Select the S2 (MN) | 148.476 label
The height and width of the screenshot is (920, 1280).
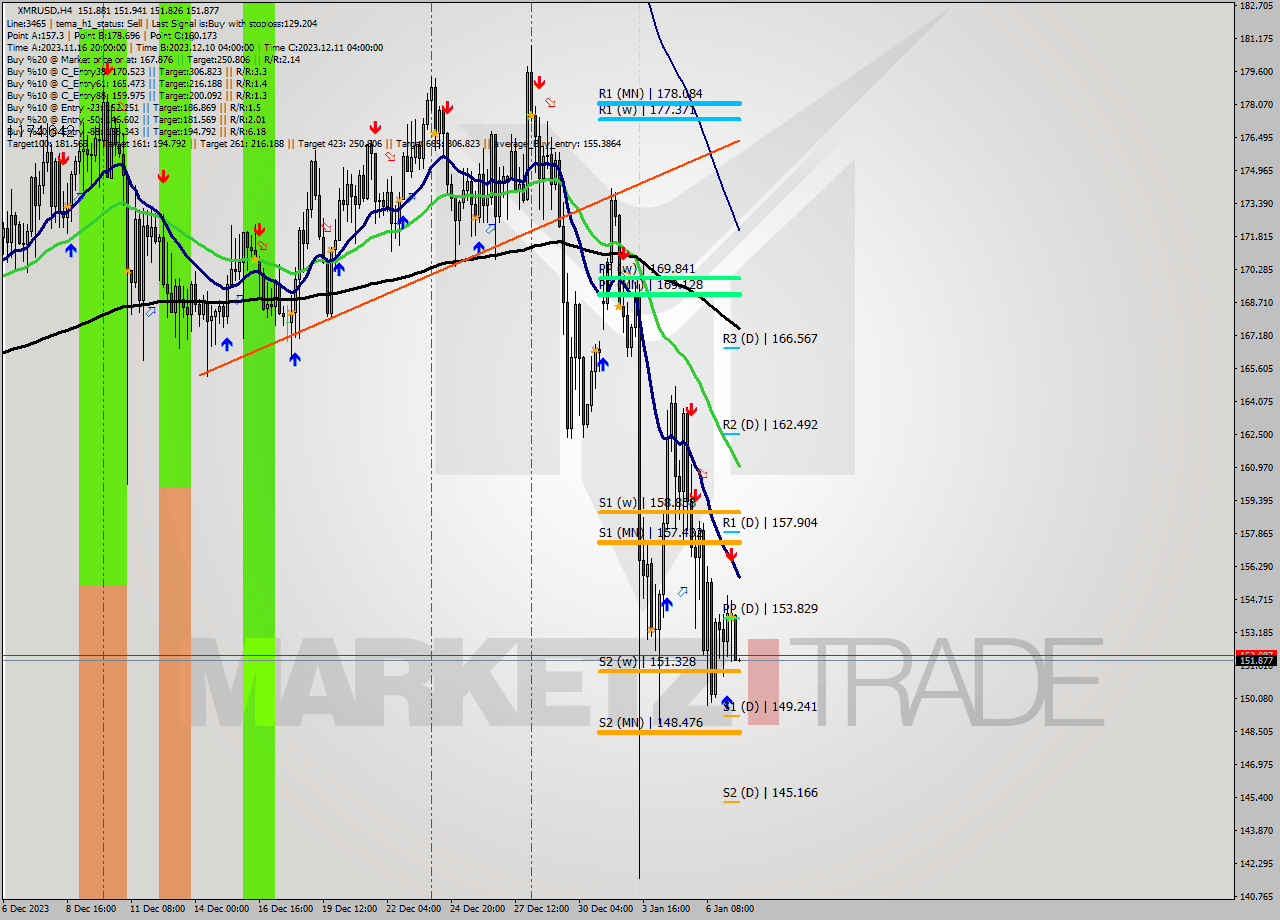pyautogui.click(x=650, y=723)
